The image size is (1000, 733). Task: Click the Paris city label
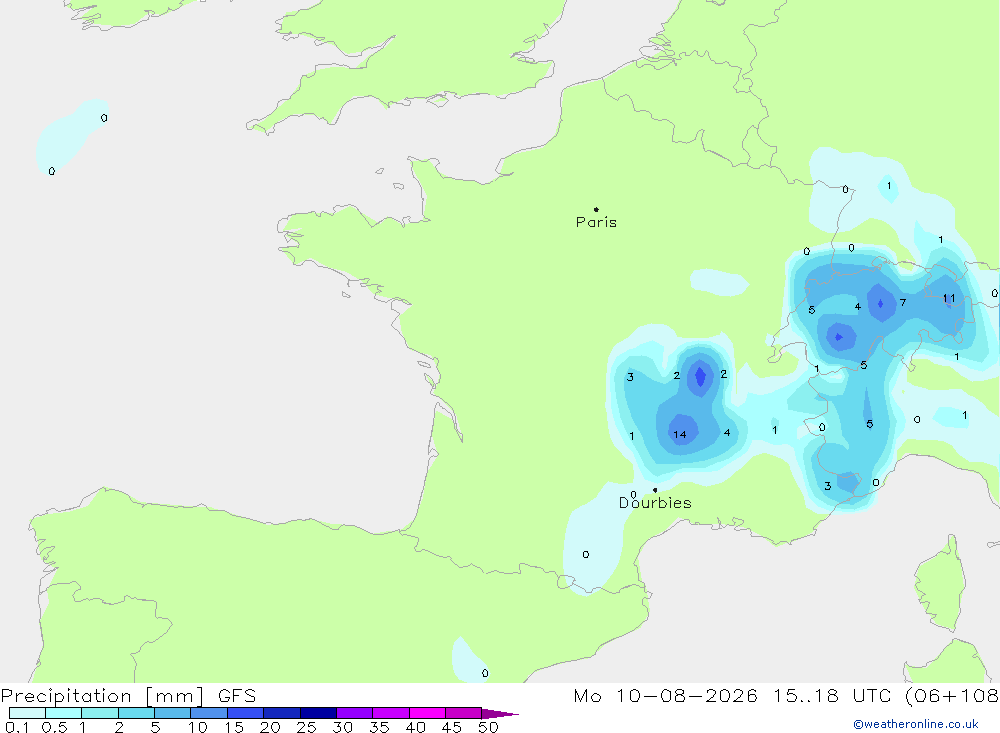tap(596, 222)
